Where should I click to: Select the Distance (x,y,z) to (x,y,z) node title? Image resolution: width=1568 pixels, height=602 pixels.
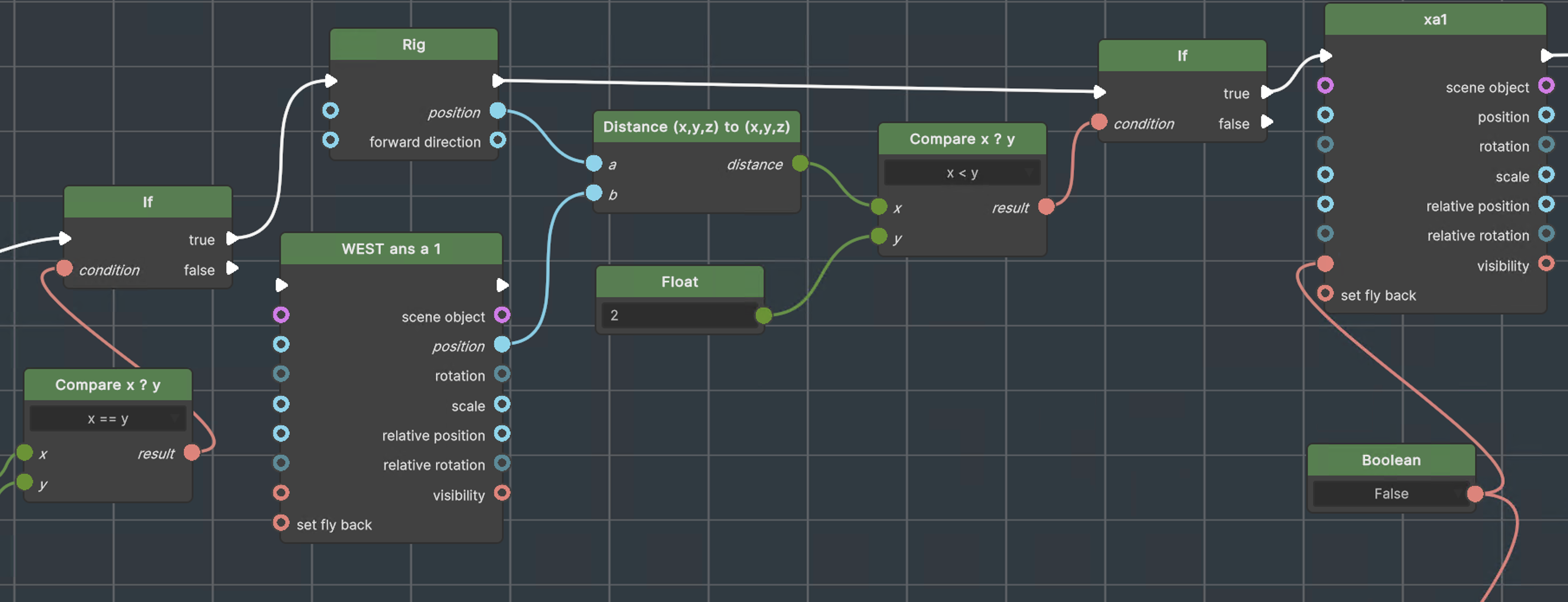point(696,127)
